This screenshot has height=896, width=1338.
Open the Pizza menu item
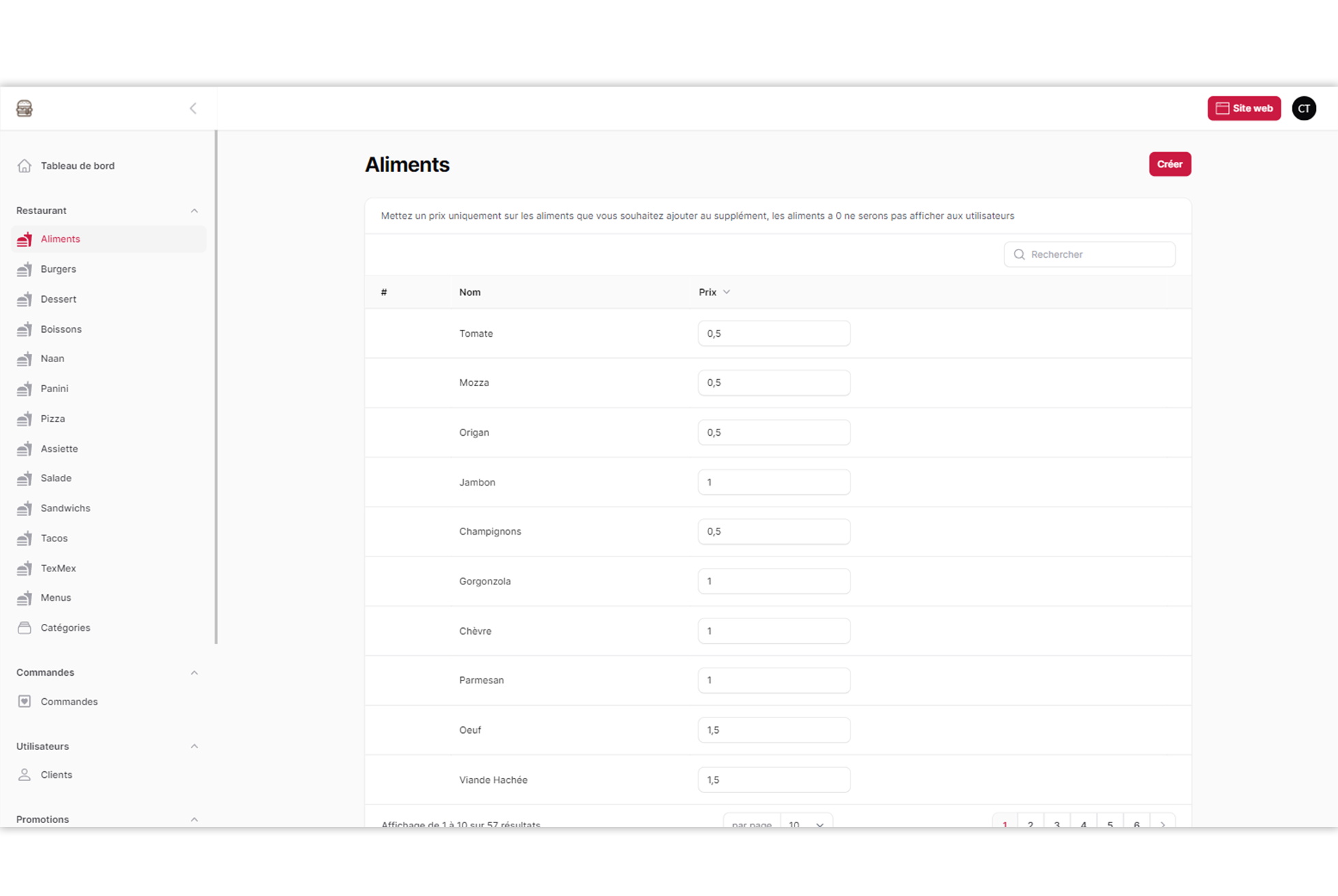(53, 419)
